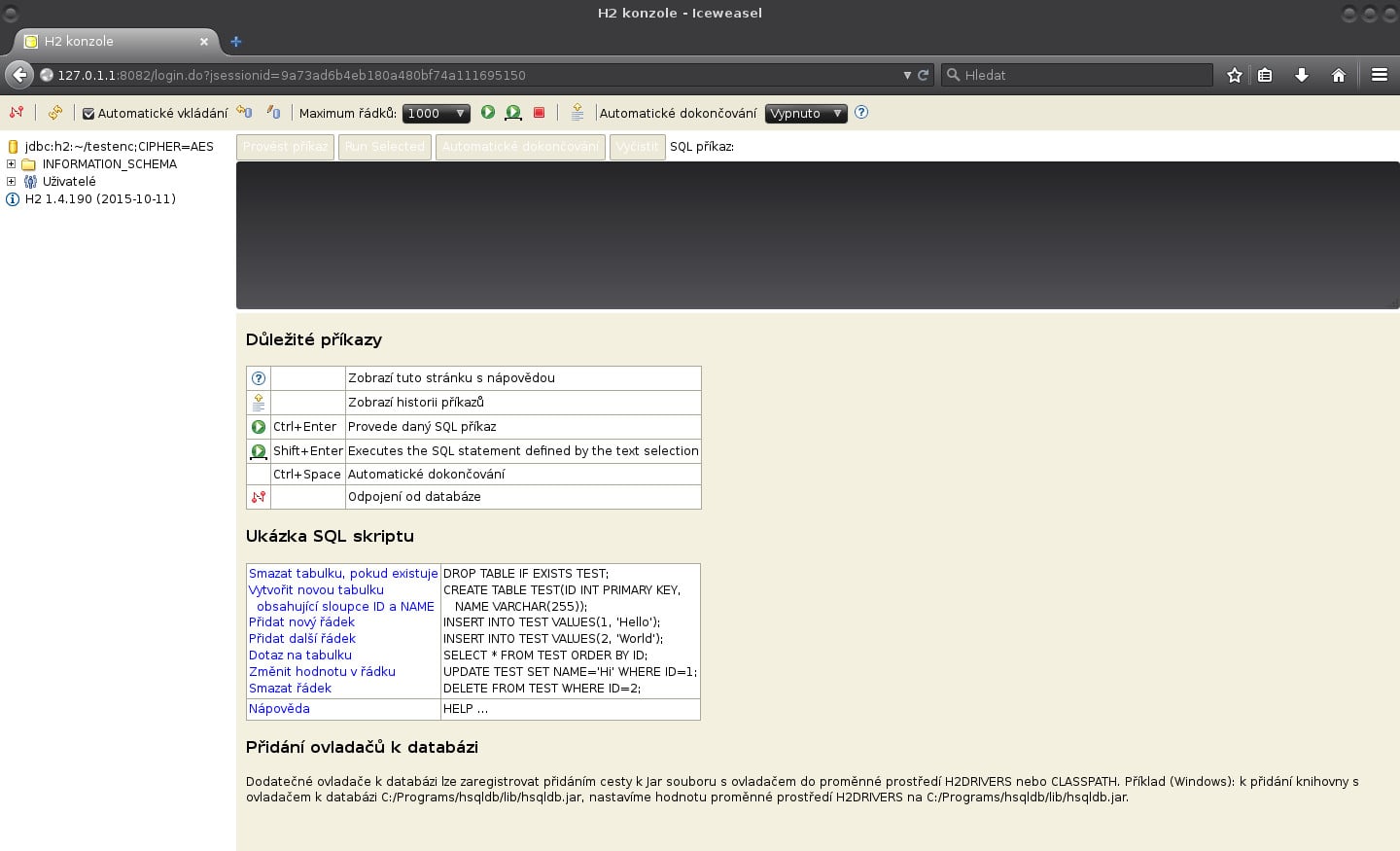Toggle the Automatické vkládání checkbox
This screenshot has height=851, width=1400.
pyautogui.click(x=87, y=113)
